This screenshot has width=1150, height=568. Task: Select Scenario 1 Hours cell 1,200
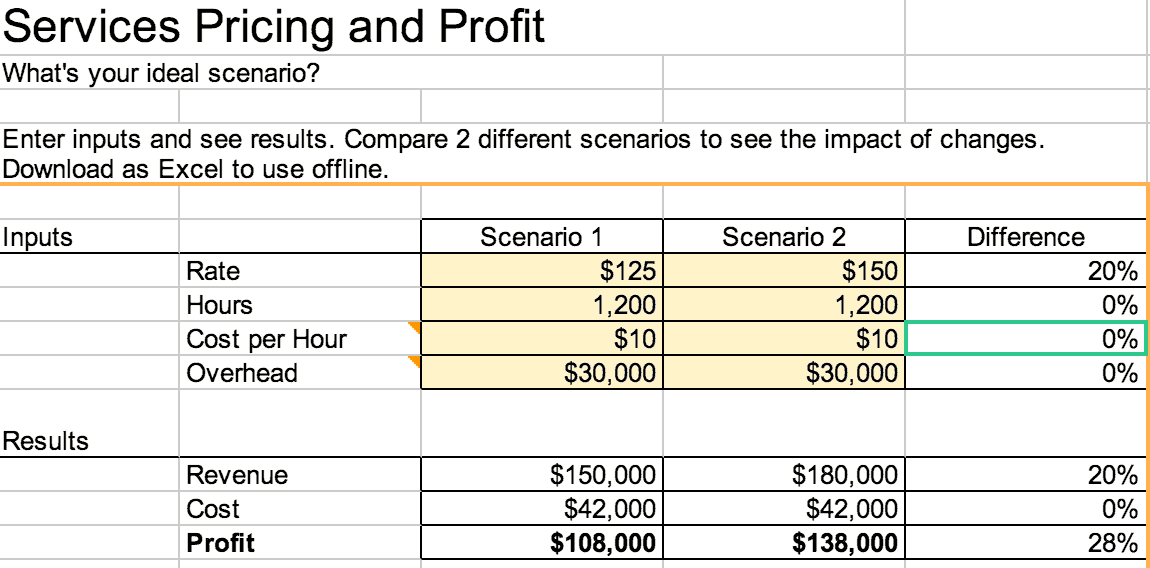coord(542,305)
